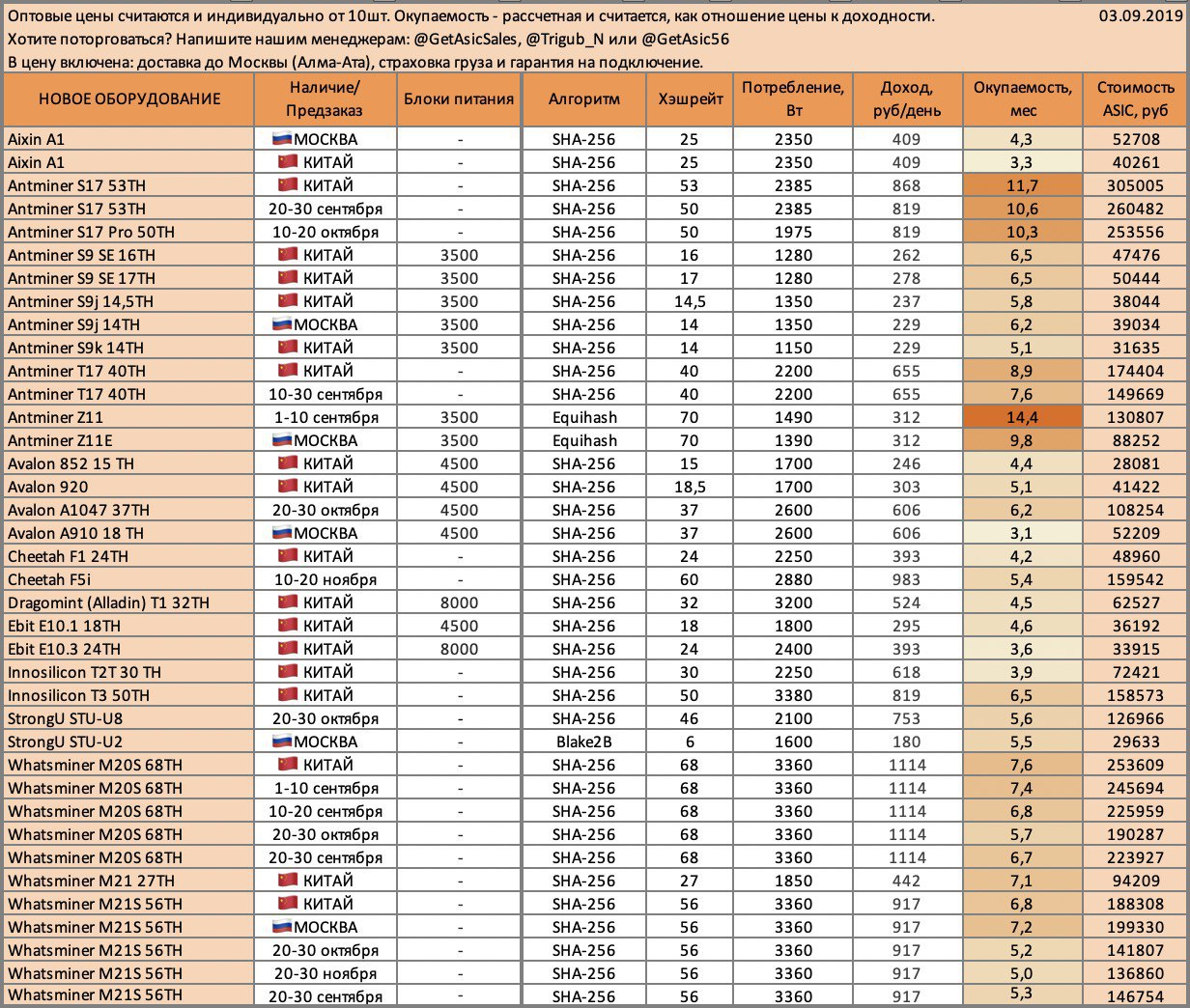
Task: Select the 'Avalon A1047 37TH' name cell
Action: point(129,510)
